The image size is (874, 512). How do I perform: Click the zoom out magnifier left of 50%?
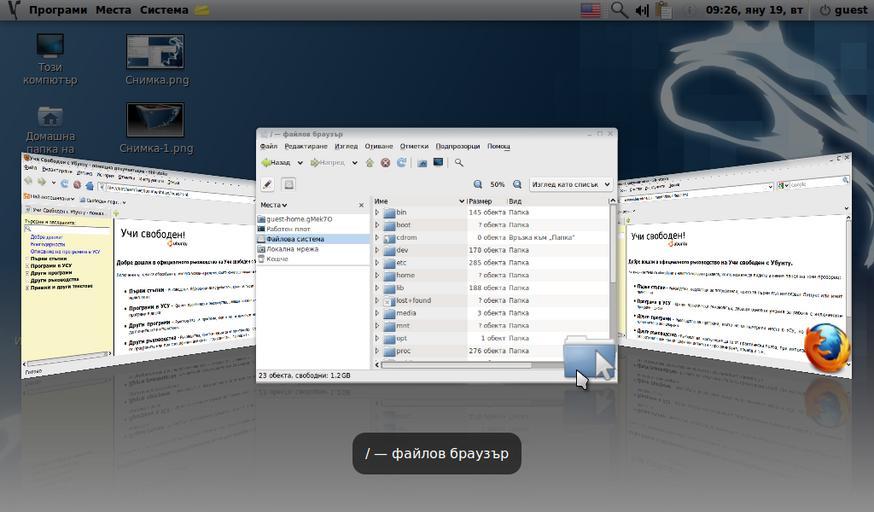click(x=478, y=185)
